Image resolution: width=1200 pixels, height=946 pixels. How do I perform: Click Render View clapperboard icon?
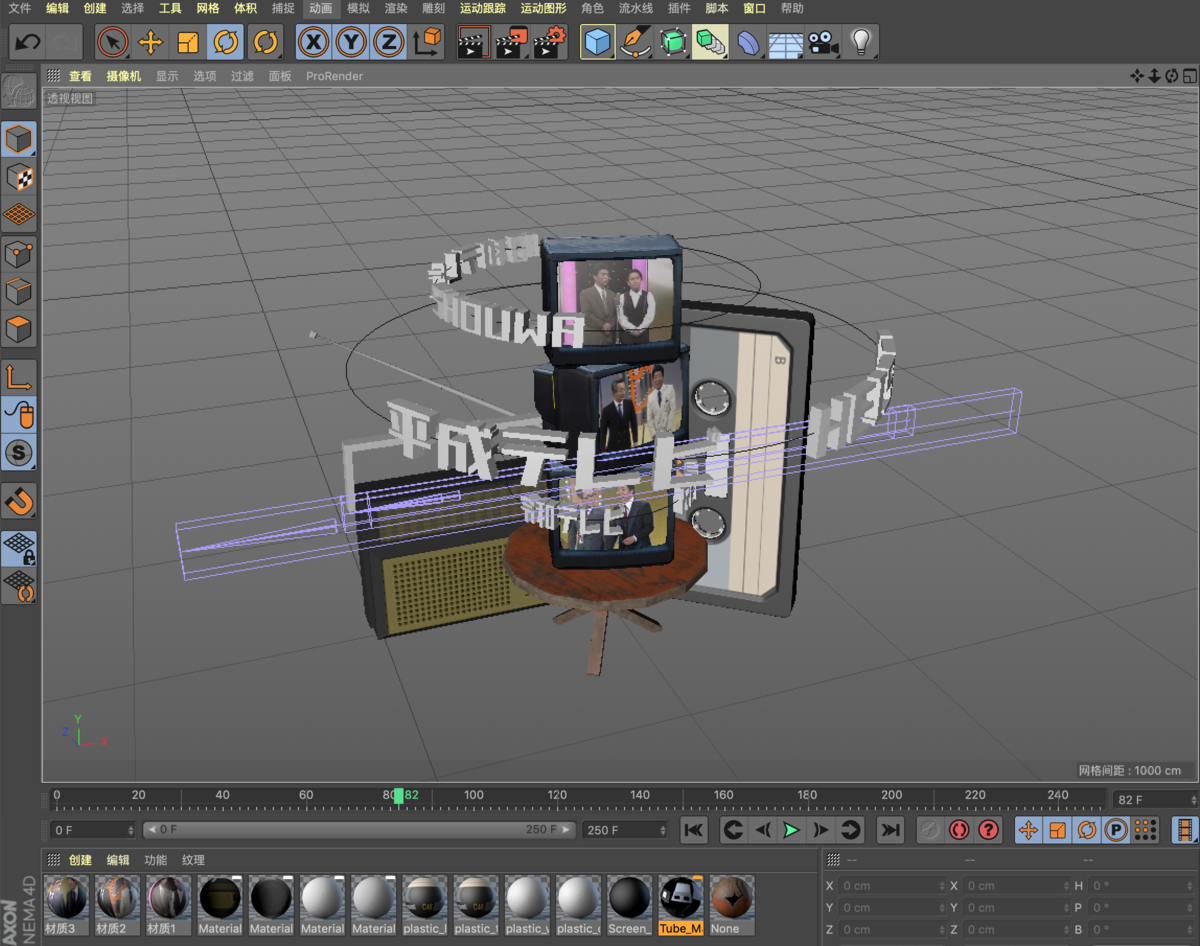473,42
